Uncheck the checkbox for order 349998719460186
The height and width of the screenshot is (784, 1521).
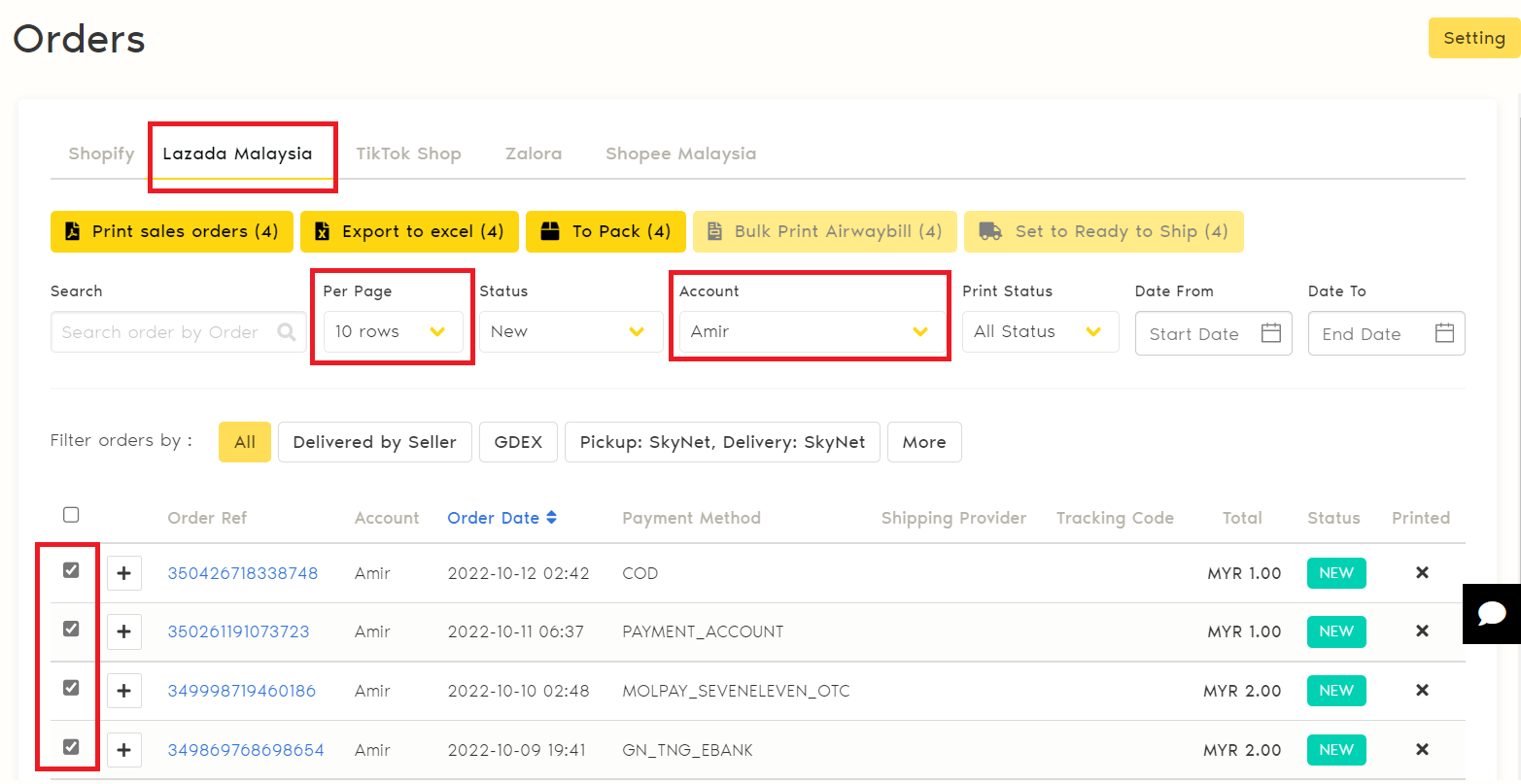[71, 688]
